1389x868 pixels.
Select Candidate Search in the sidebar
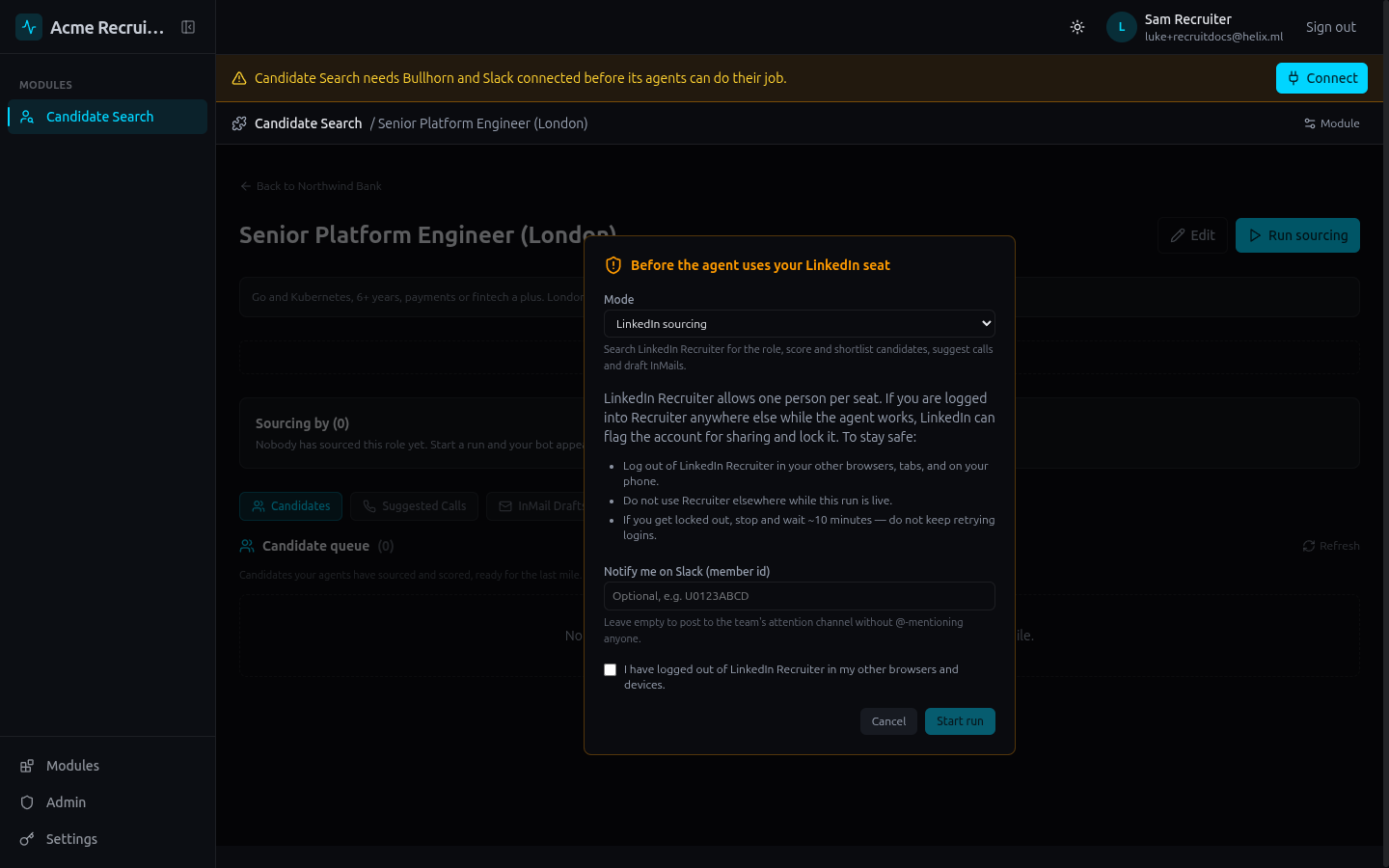pos(107,117)
